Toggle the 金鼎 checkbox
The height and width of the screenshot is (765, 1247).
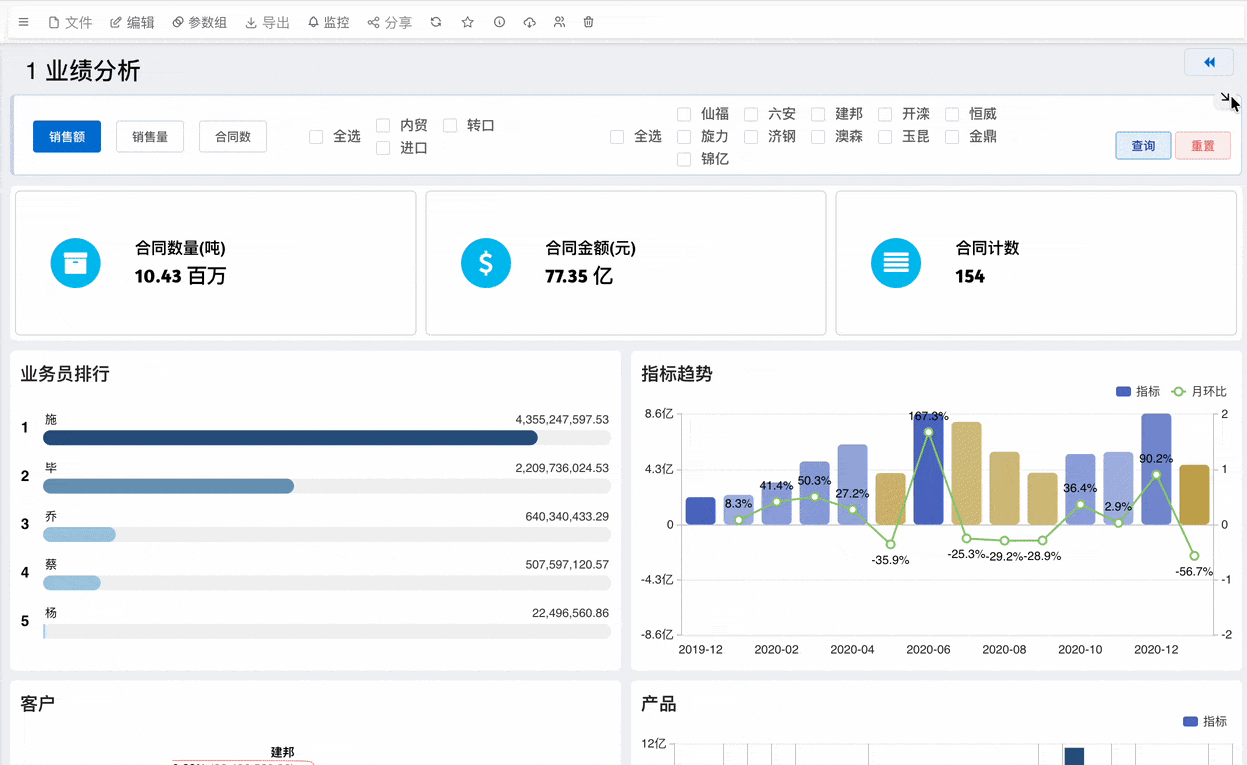(x=952, y=136)
